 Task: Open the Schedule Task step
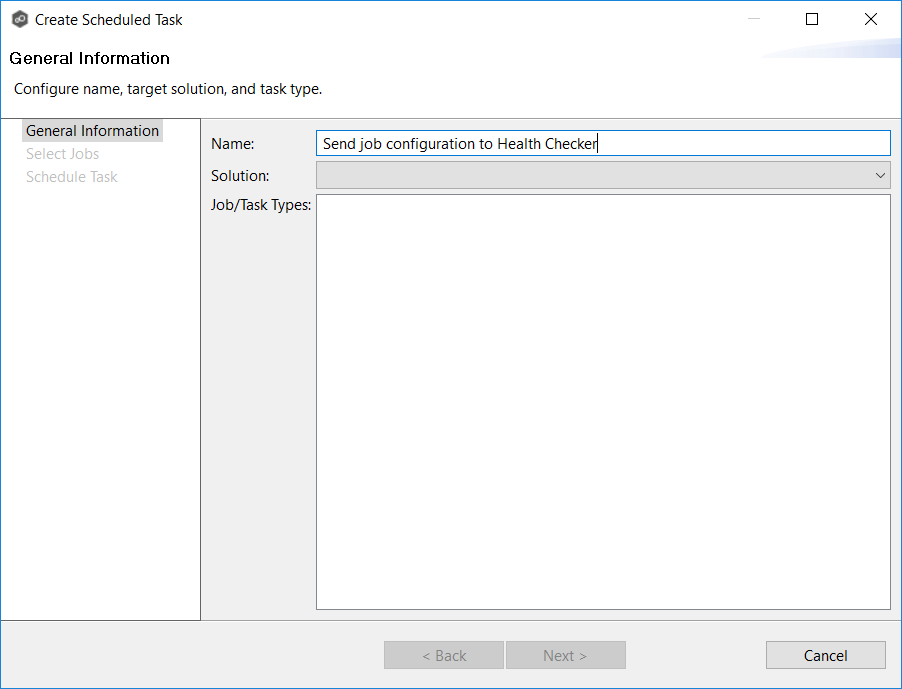(71, 176)
